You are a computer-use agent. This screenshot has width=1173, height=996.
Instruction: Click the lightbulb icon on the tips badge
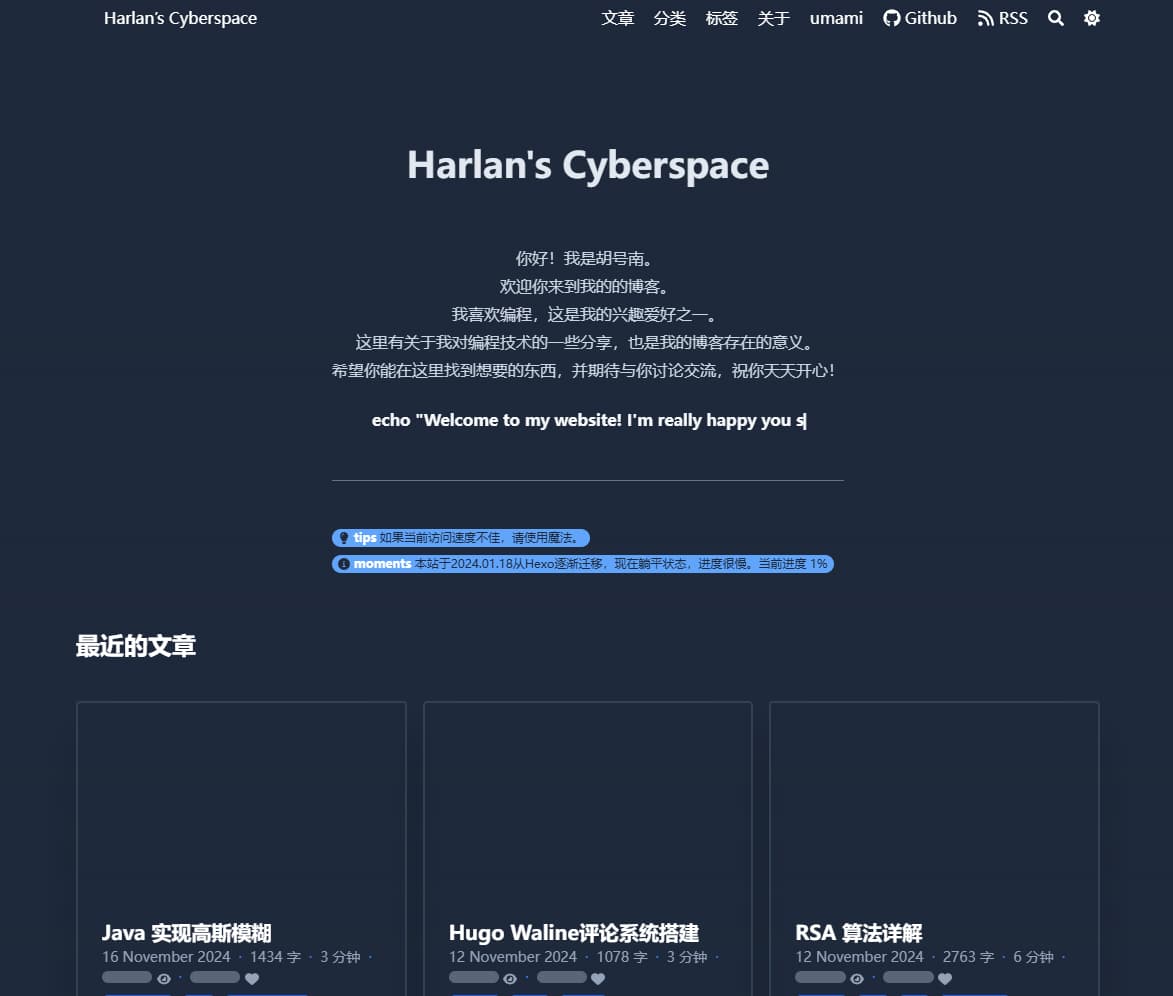click(x=343, y=537)
